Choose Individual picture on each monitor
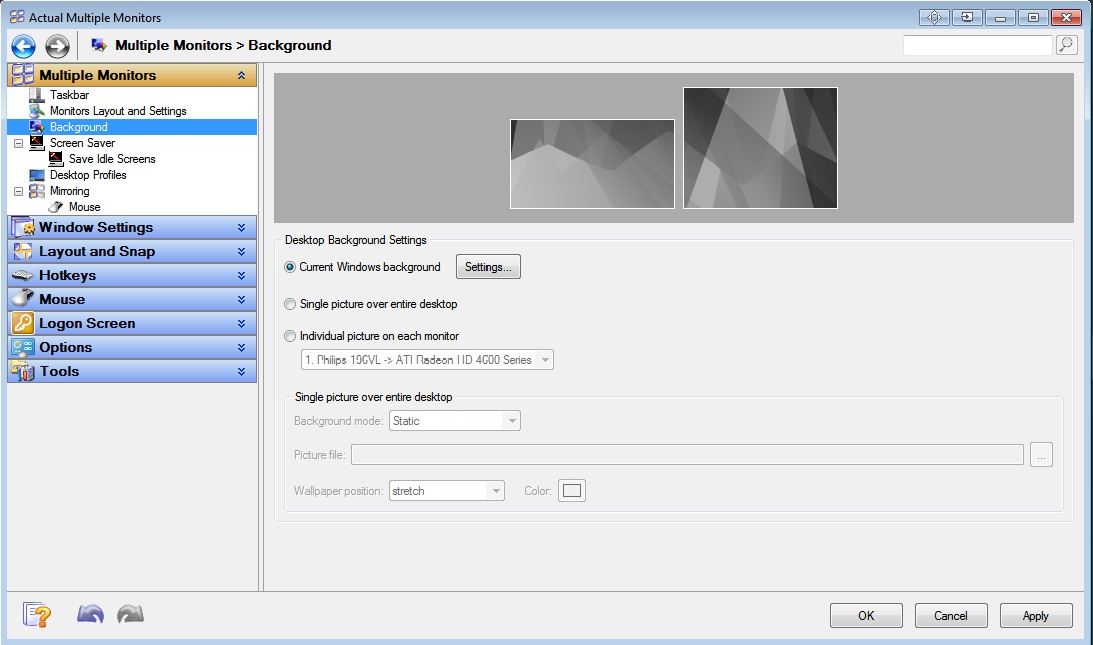This screenshot has width=1093, height=645. pos(291,336)
